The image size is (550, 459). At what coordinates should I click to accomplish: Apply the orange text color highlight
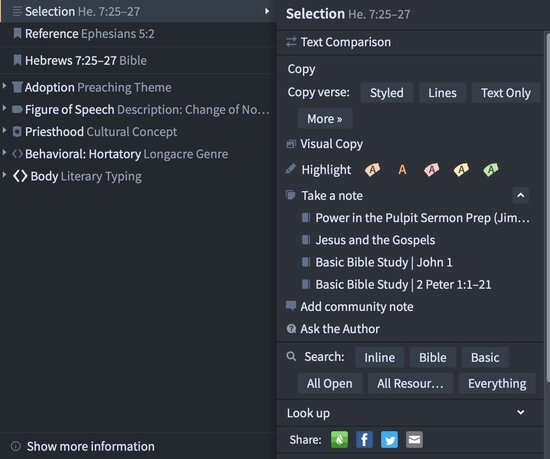tap(402, 170)
